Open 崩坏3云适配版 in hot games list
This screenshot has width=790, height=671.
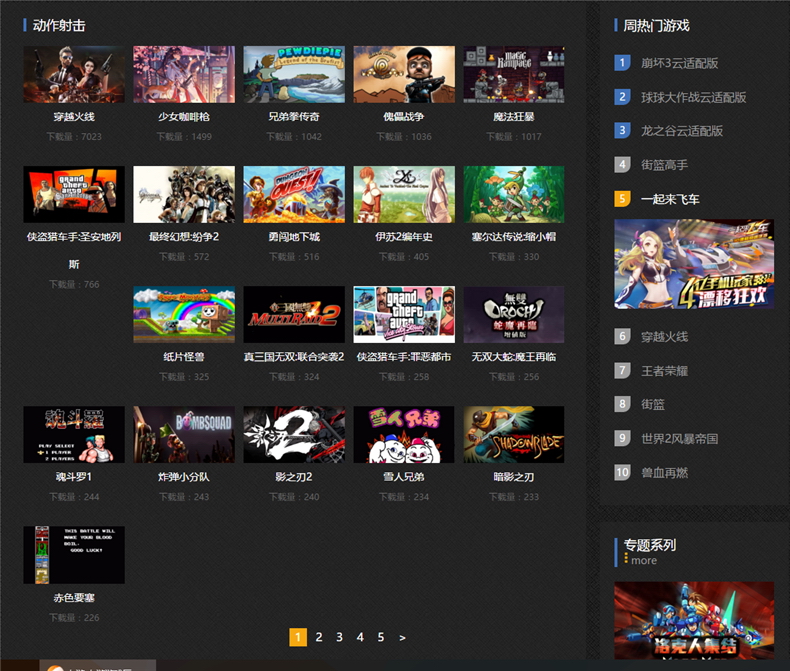tap(679, 63)
